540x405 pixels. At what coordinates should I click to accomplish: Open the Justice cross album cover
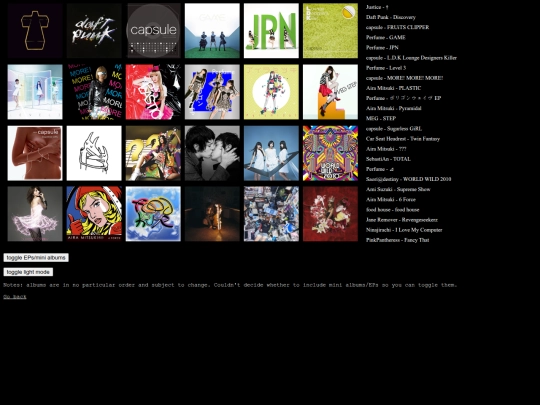pyautogui.click(x=35, y=31)
